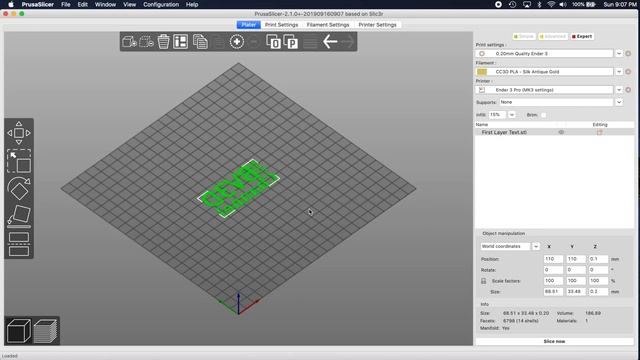Click the Add instance plus circle icon

coord(237,42)
